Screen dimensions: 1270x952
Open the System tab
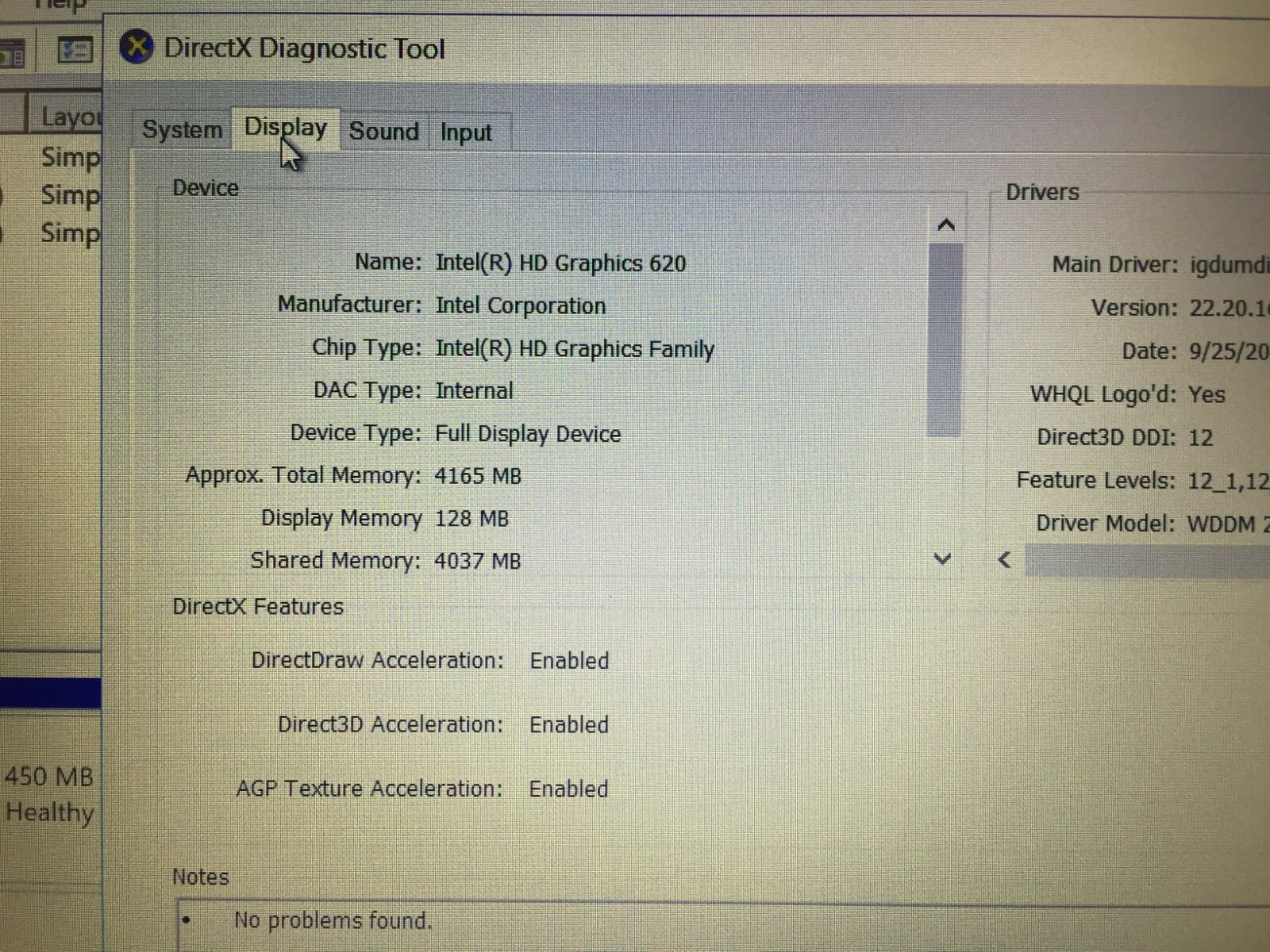pos(182,129)
